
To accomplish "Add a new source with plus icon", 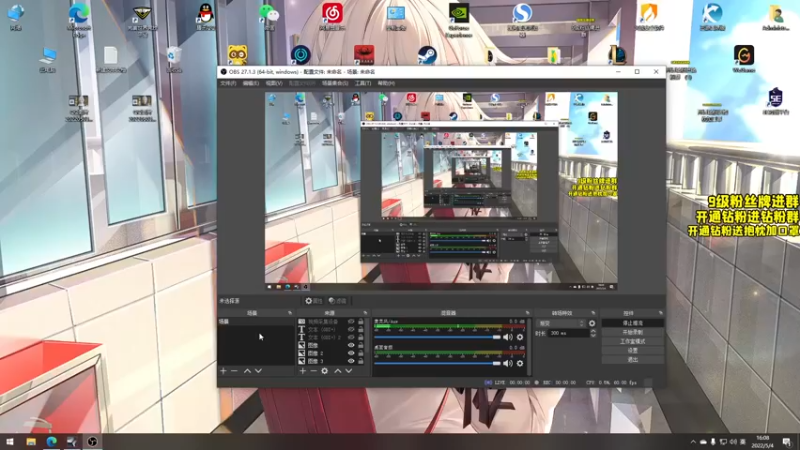I will pos(303,371).
